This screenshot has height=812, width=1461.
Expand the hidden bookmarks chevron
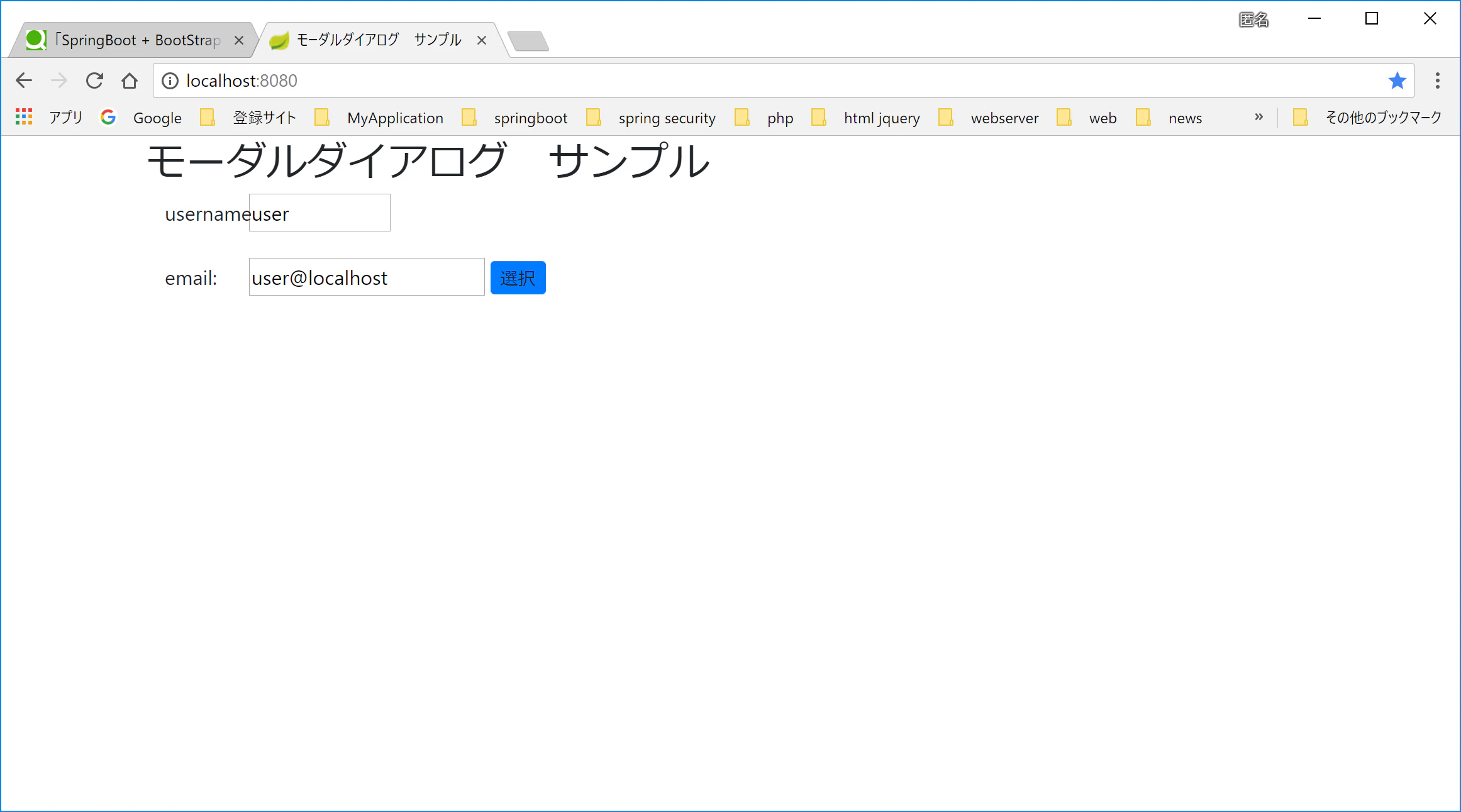click(x=1258, y=117)
